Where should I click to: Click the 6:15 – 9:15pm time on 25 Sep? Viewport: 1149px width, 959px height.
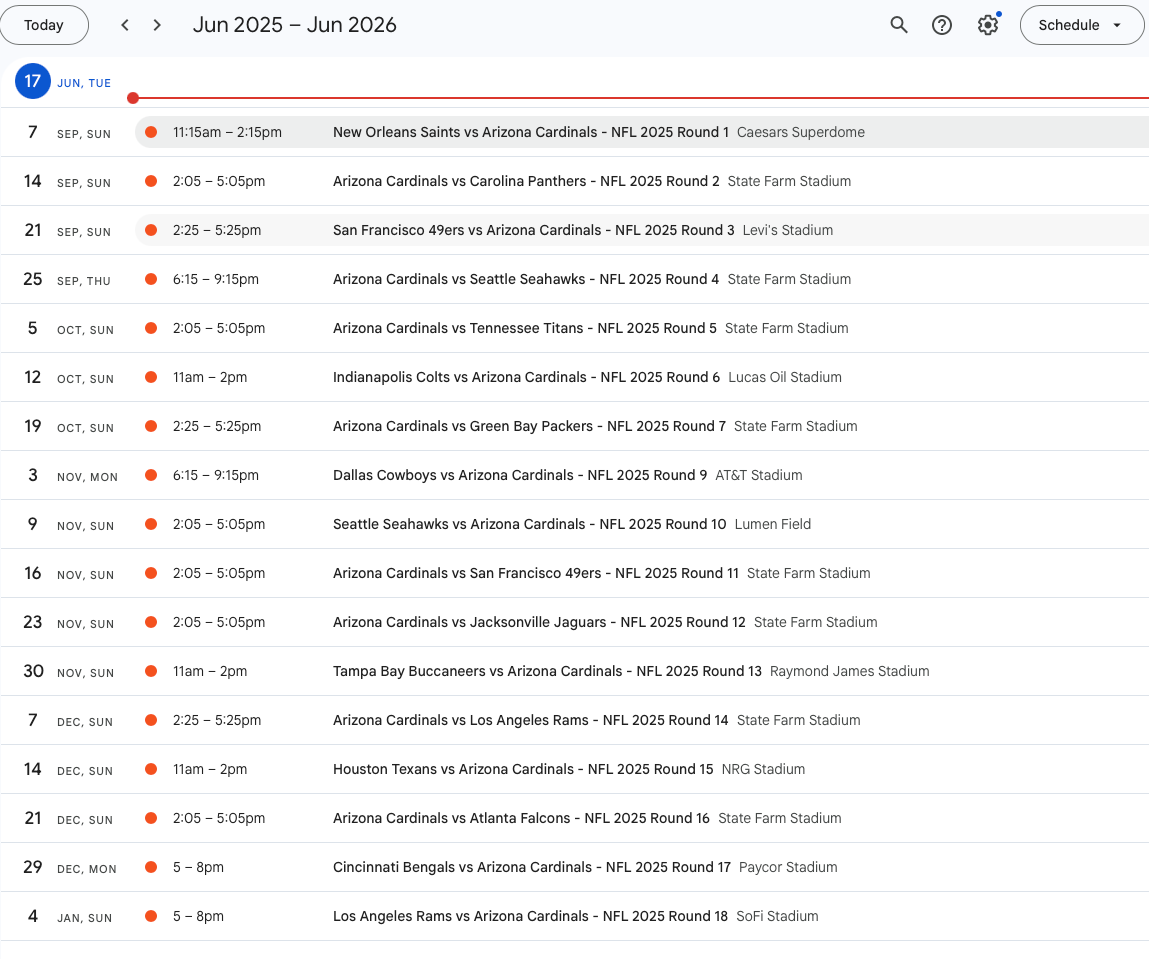pos(216,279)
